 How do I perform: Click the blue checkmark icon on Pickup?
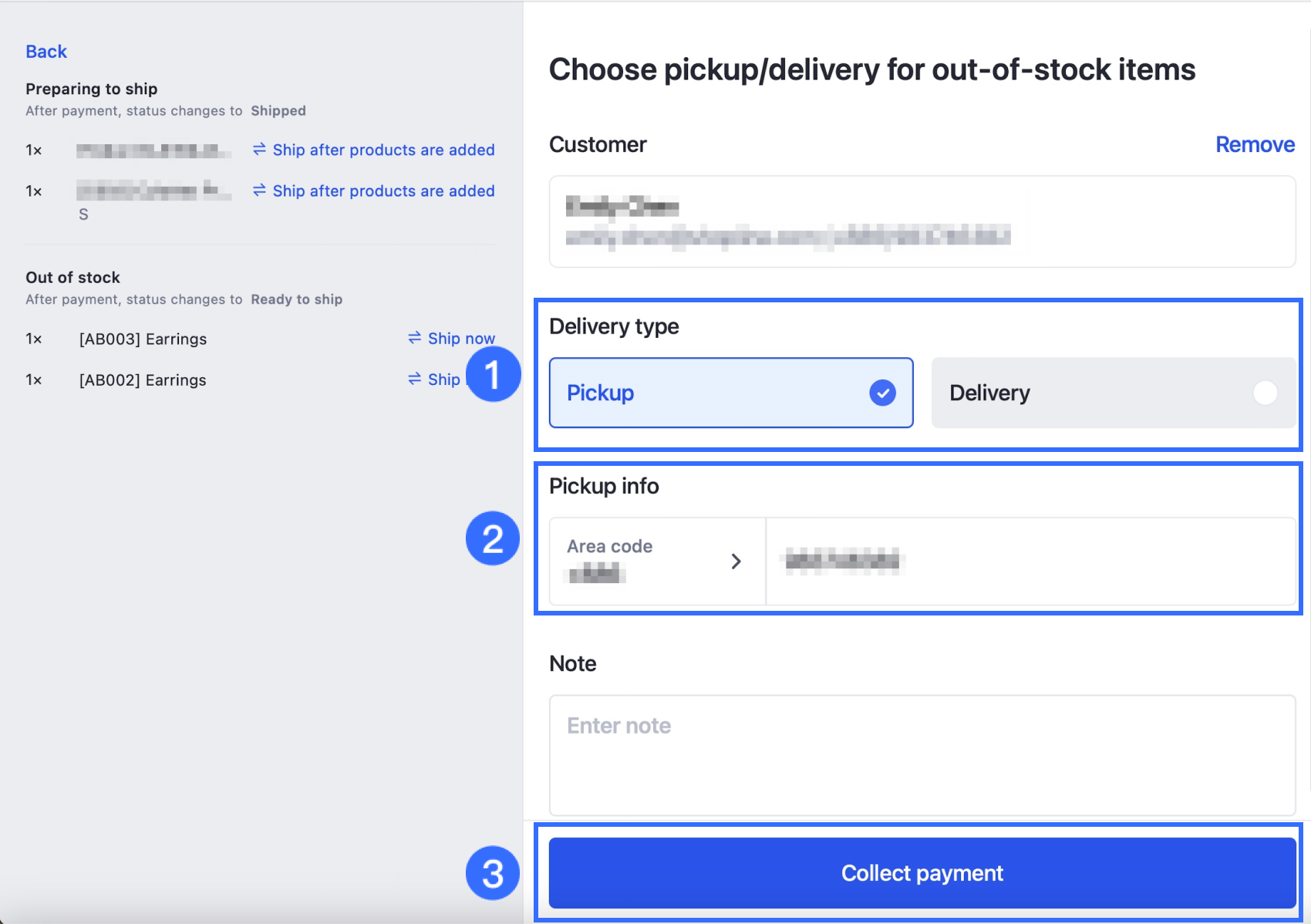pos(882,393)
